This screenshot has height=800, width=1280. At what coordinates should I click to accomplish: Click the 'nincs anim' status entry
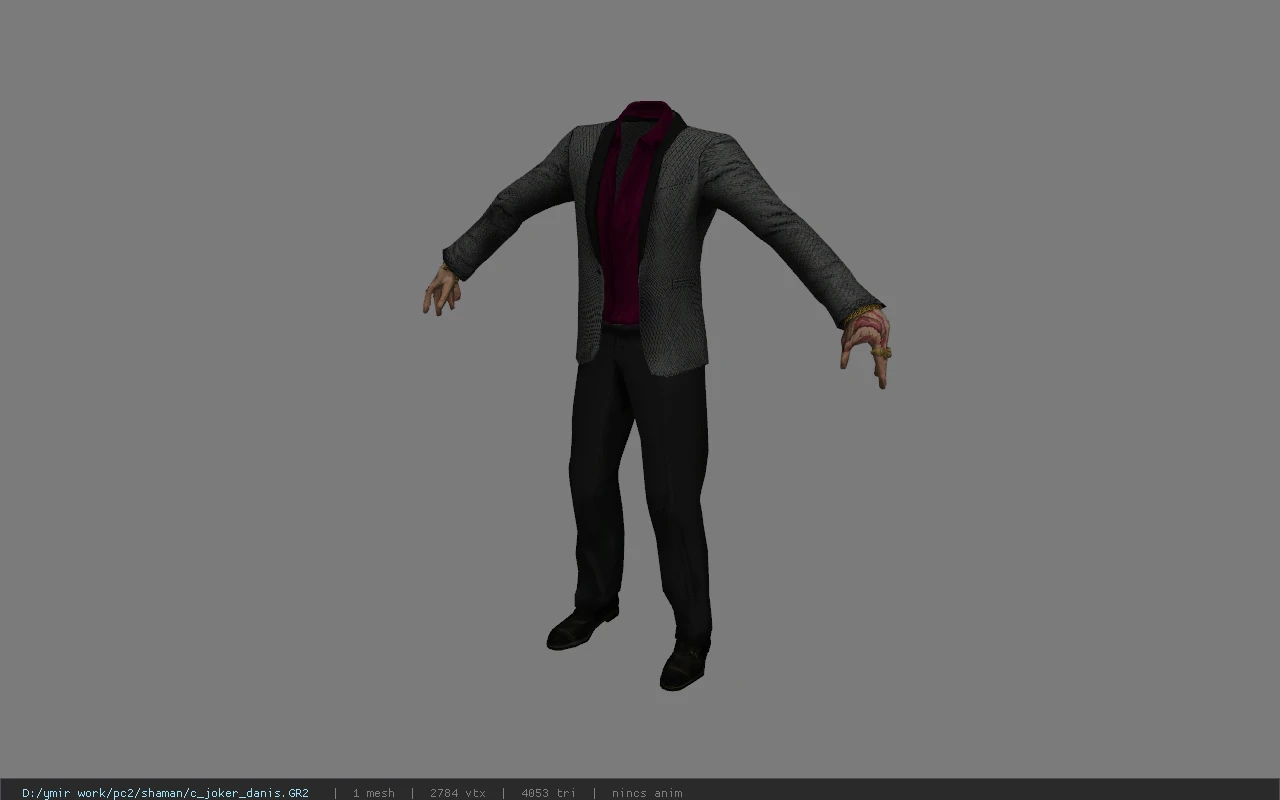647,793
